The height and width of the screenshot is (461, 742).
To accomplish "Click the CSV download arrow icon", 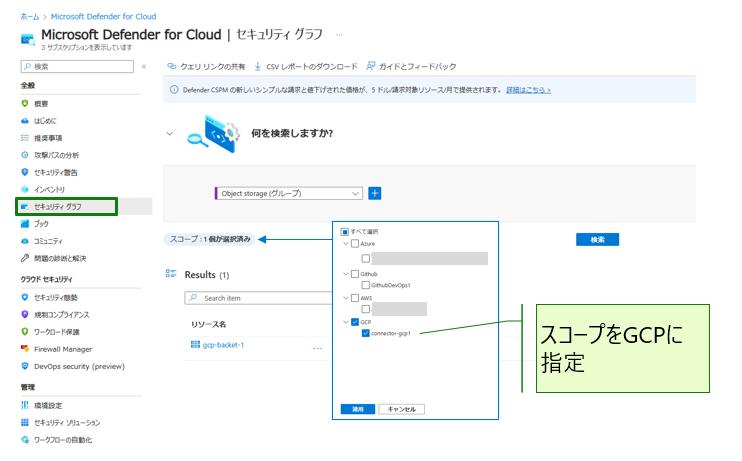I will pos(257,66).
